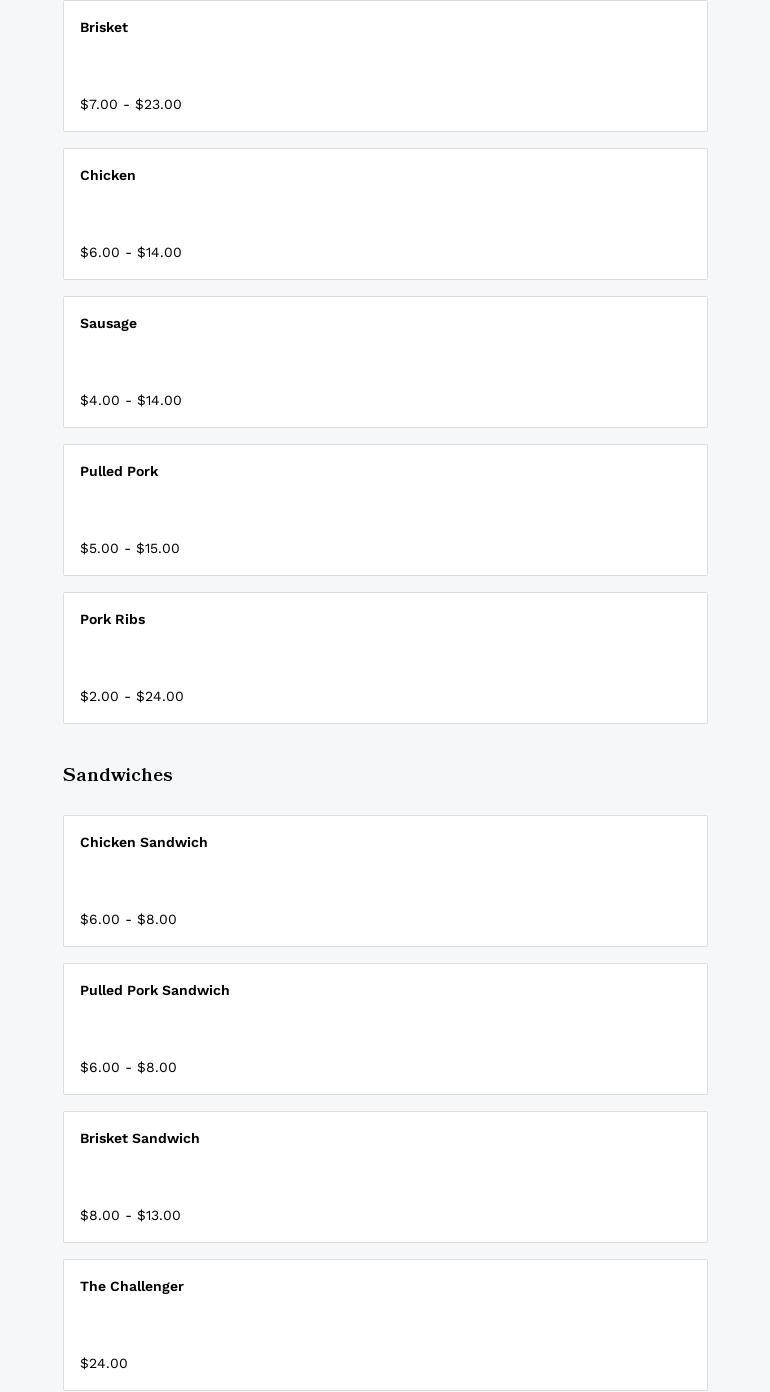Screen dimensions: 770x1392
Task: Click empty space inside the Sausage card
Action: click(x=450, y=362)
